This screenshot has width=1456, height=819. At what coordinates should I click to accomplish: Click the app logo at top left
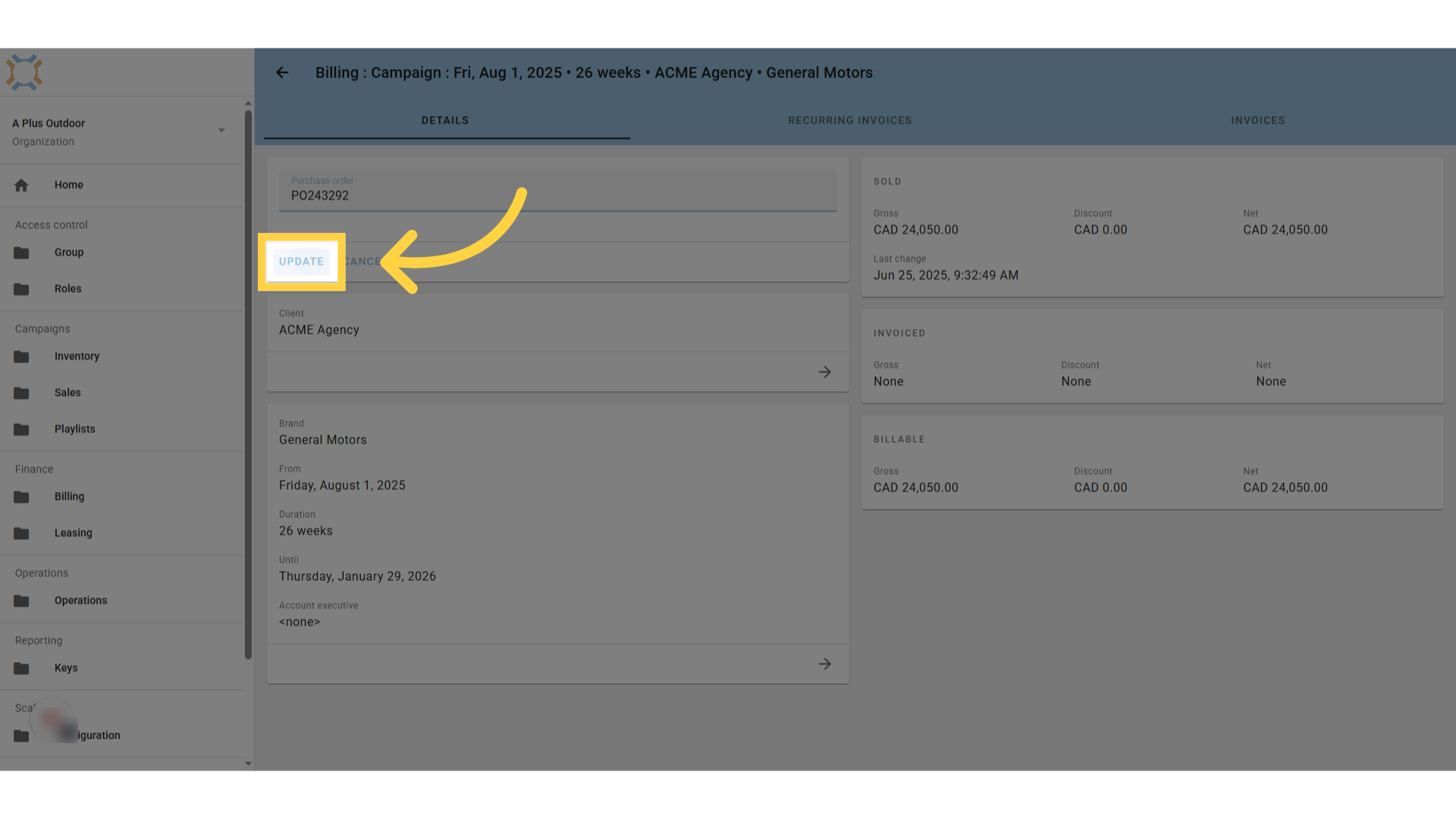pyautogui.click(x=24, y=73)
